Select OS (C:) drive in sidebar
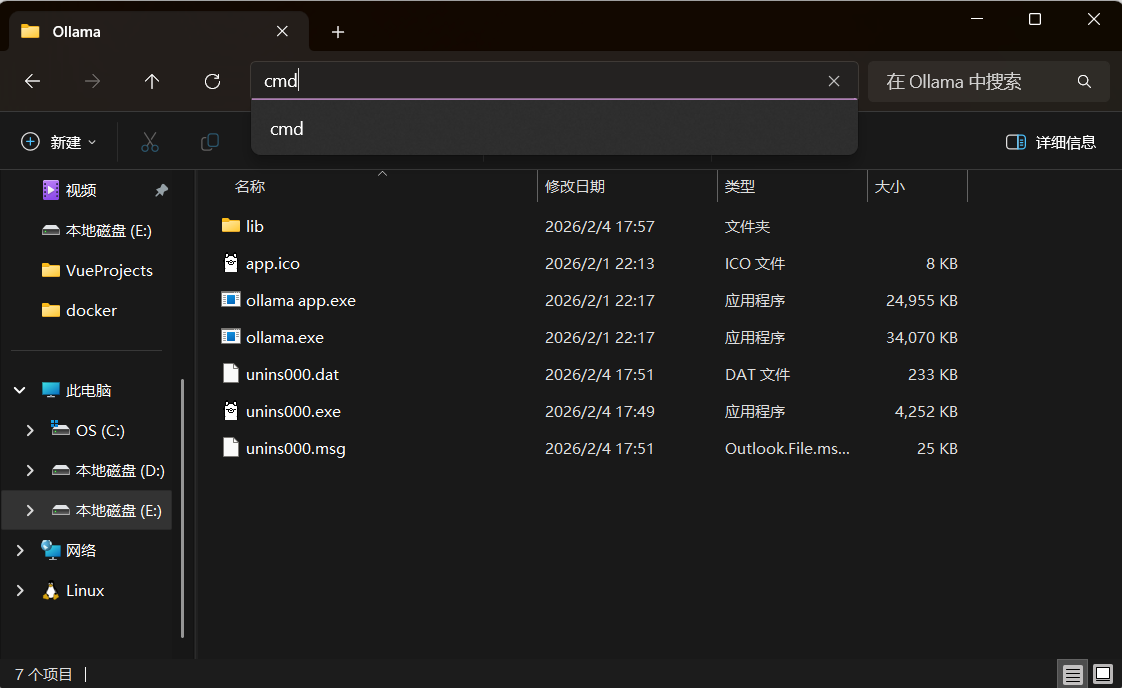 100,430
